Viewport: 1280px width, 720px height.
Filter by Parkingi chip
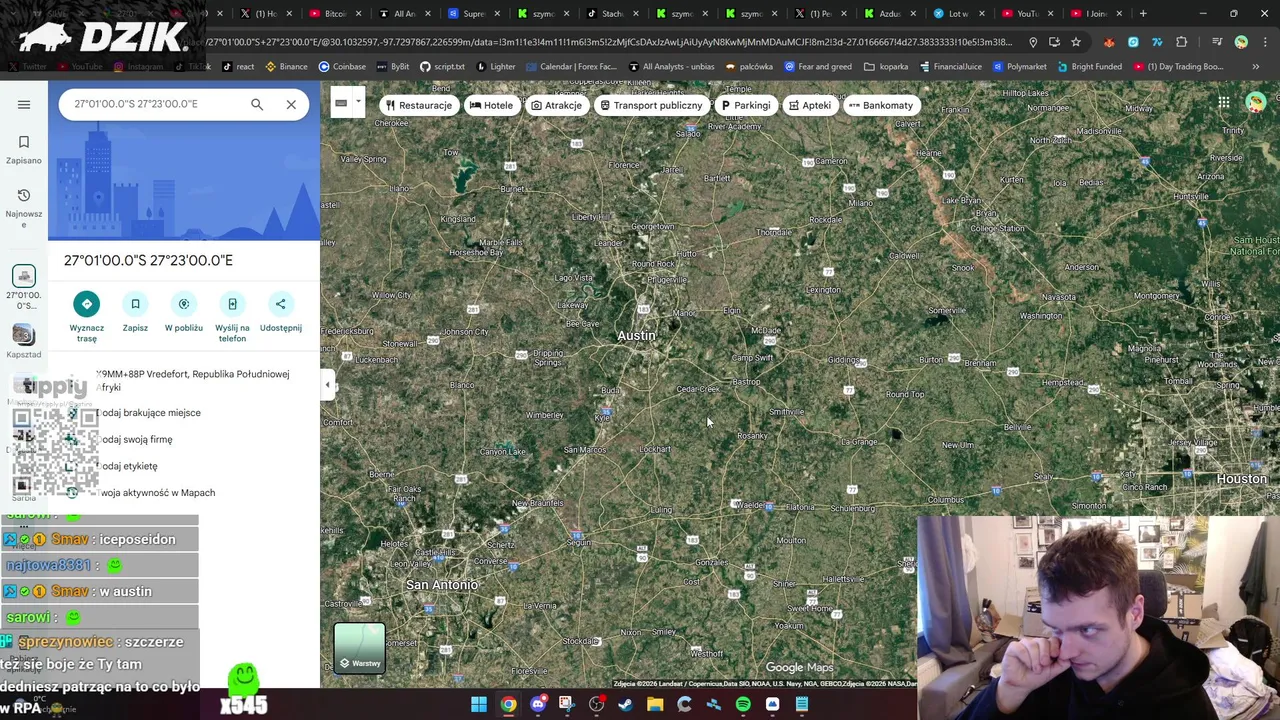pyautogui.click(x=746, y=105)
